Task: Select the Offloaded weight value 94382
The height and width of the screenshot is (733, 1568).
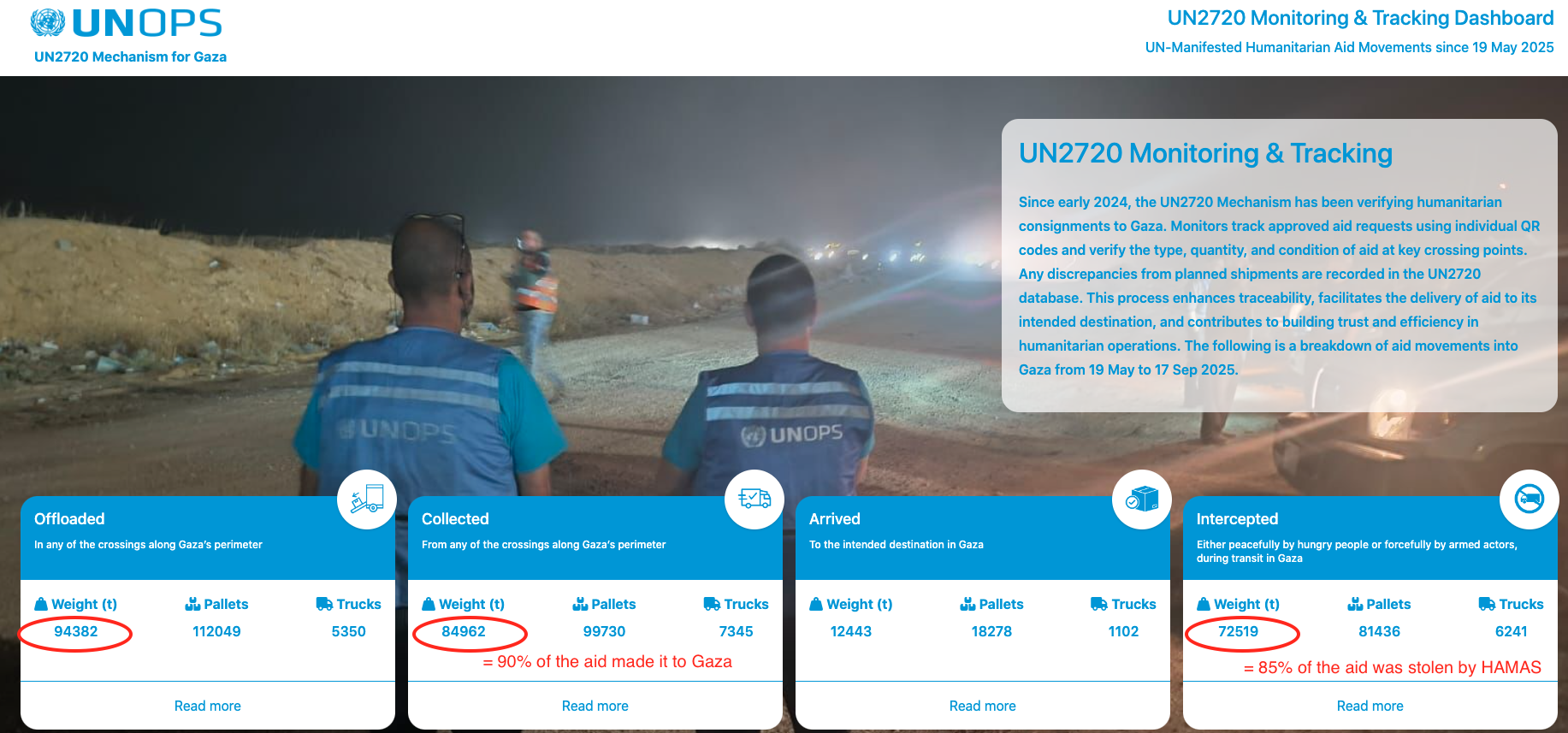Action: pos(76,631)
